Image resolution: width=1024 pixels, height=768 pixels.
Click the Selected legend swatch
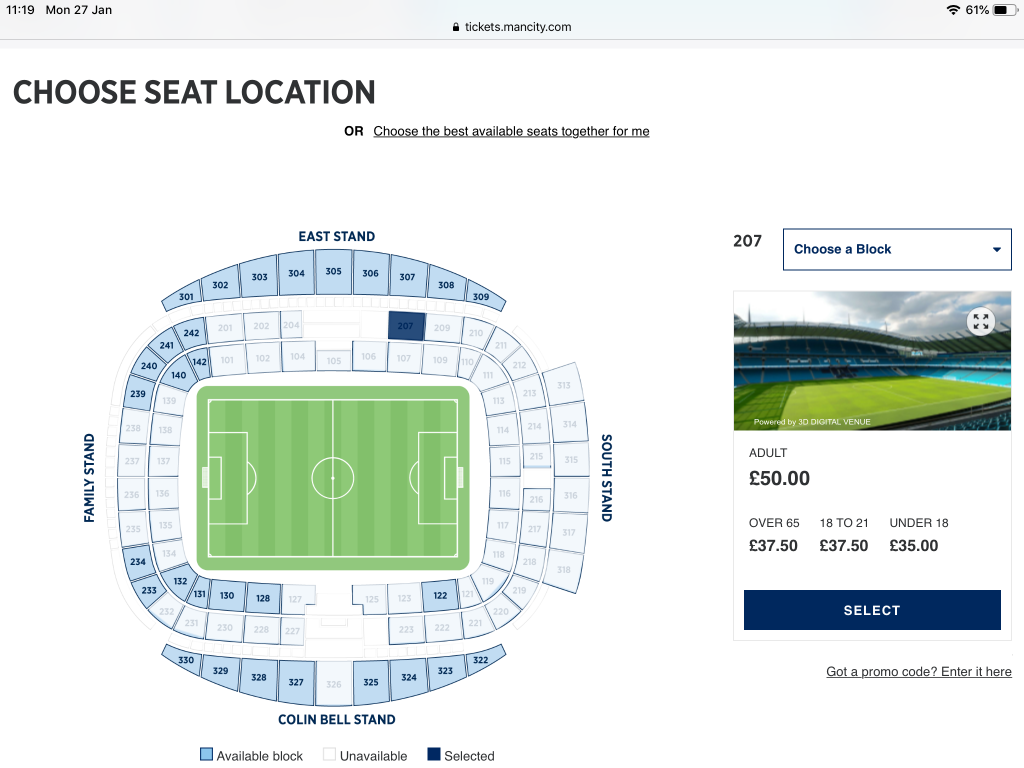[x=434, y=754]
